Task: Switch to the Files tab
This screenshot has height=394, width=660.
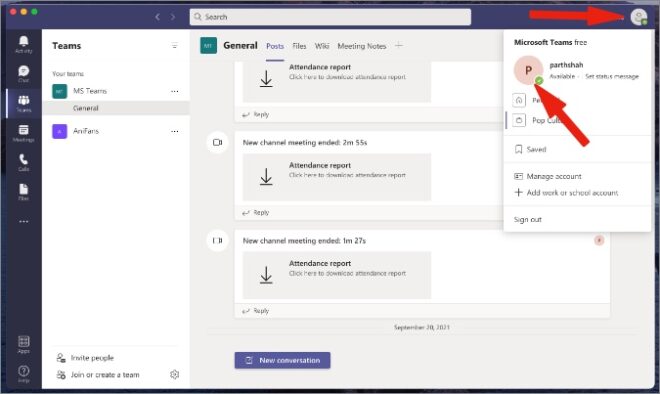Action: click(x=299, y=46)
